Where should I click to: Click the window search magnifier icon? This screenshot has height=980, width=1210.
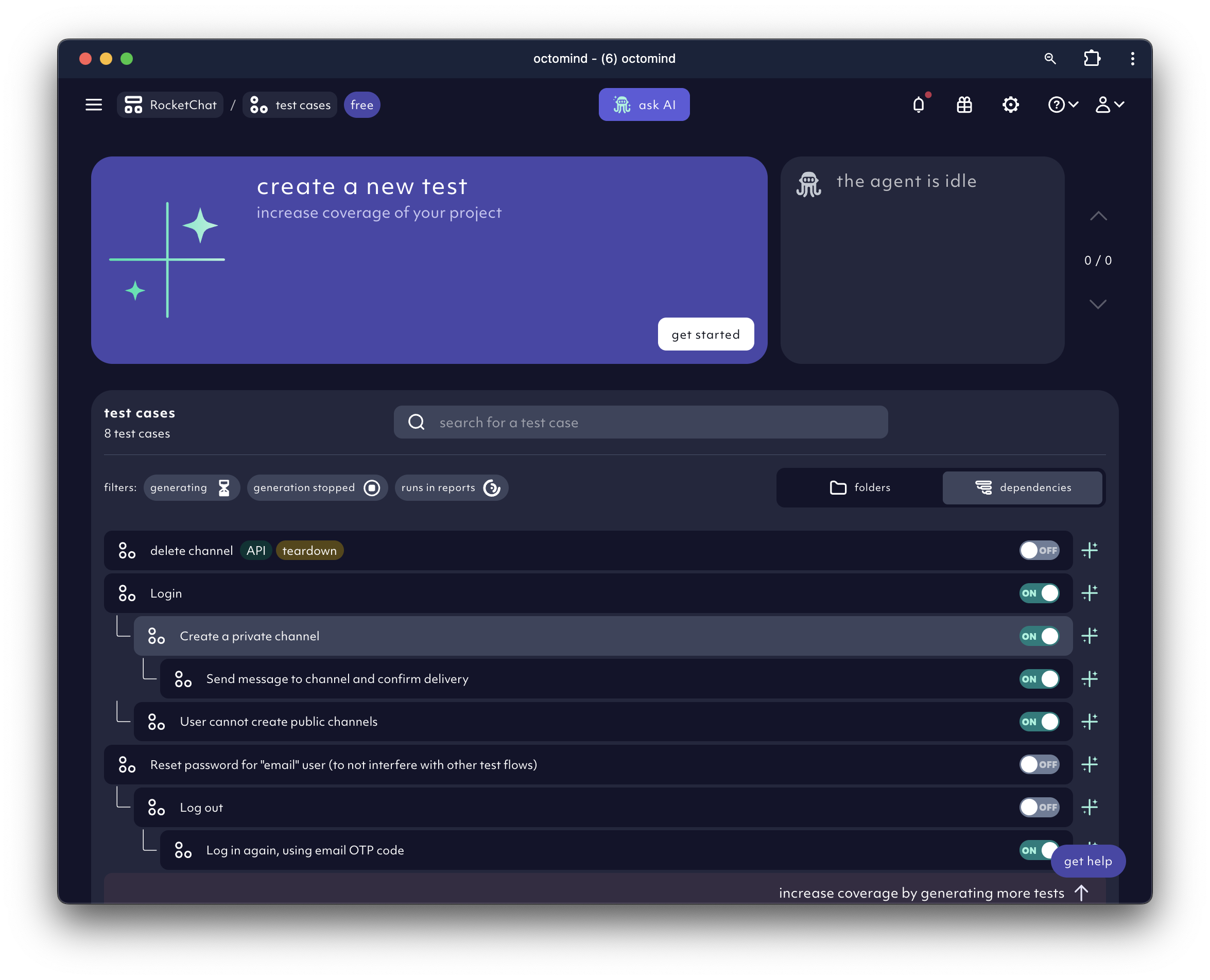pos(1050,59)
